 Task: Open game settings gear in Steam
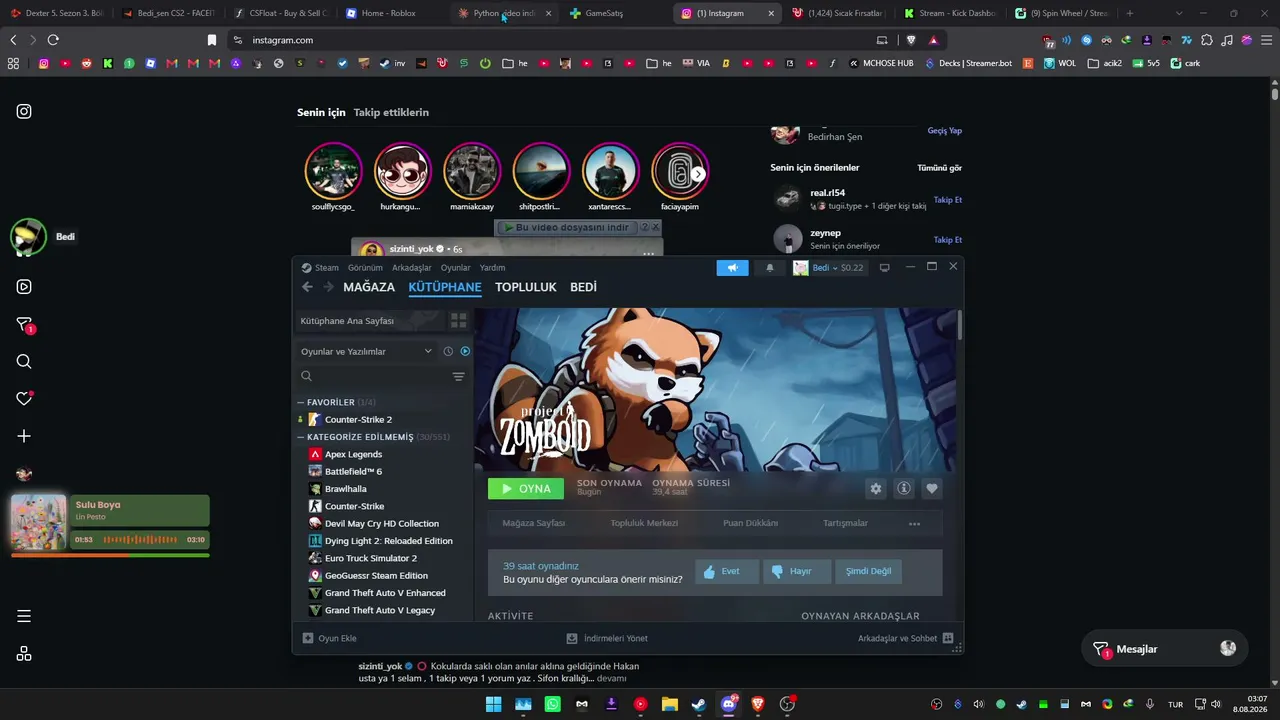point(876,489)
